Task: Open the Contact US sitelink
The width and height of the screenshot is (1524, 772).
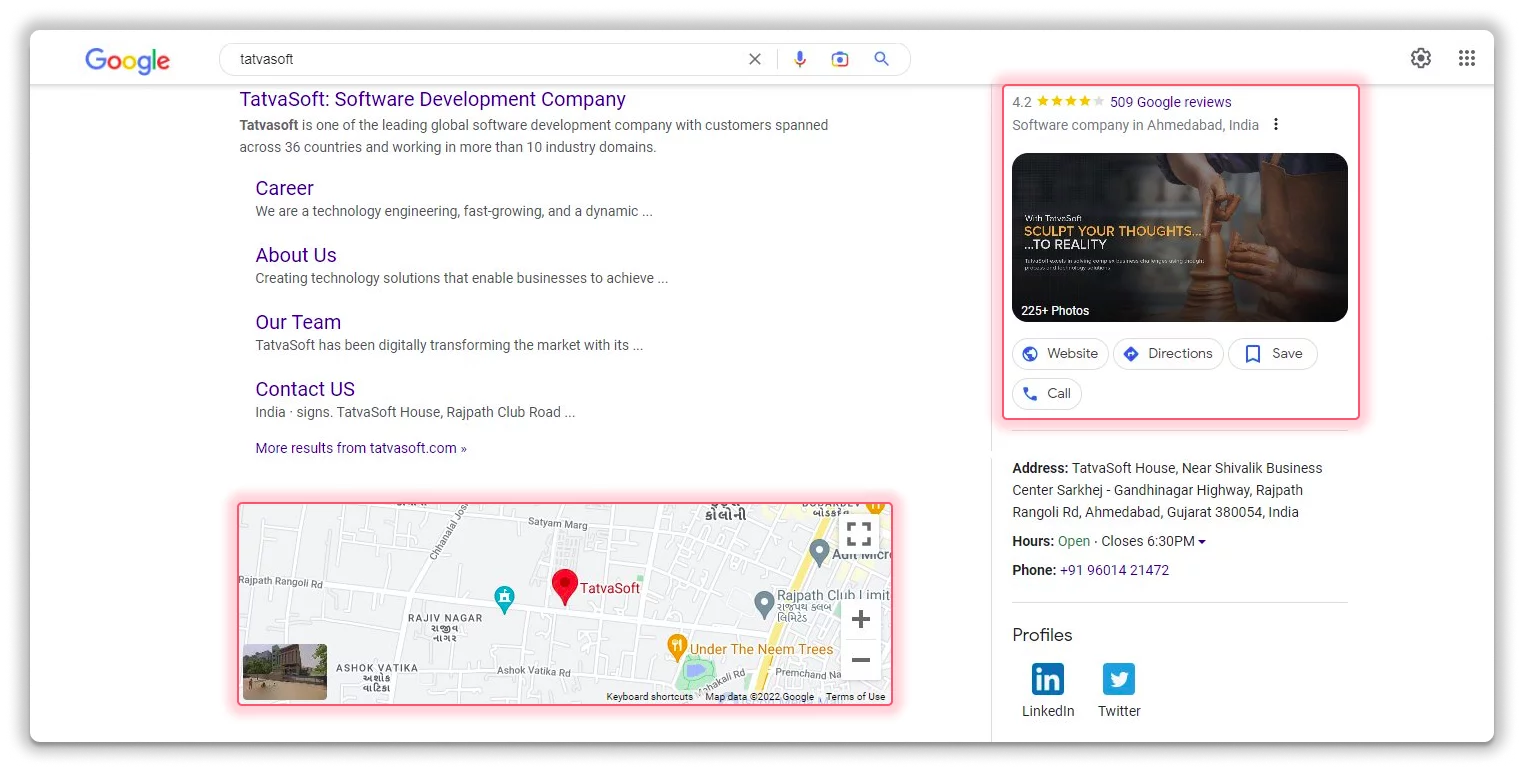Action: pyautogui.click(x=305, y=389)
